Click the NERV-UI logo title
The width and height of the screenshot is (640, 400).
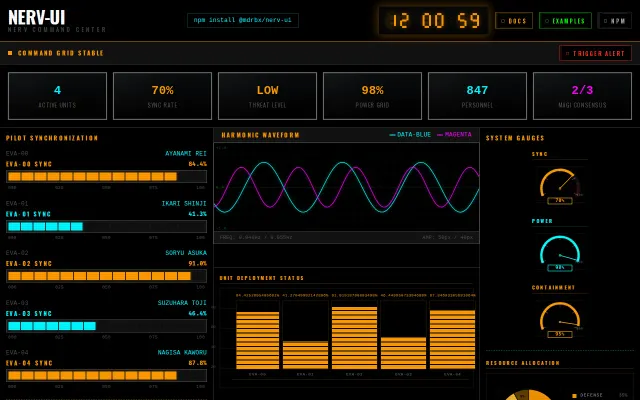(37, 18)
